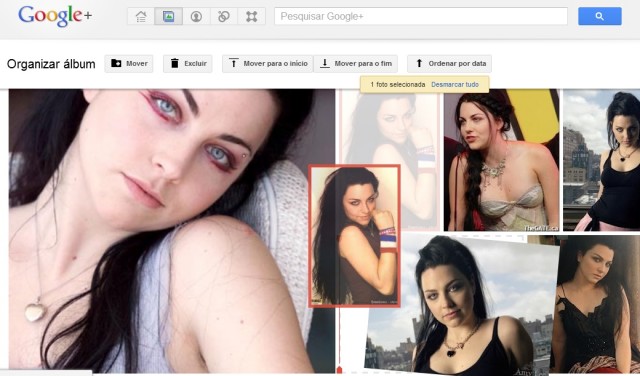
Task: Open the Google+ home stream icon
Action: (141, 16)
